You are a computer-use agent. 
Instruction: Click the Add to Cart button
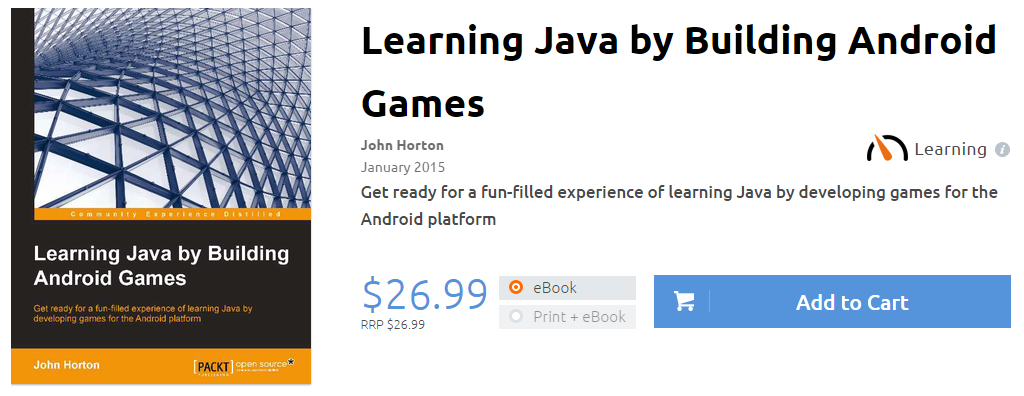[832, 301]
